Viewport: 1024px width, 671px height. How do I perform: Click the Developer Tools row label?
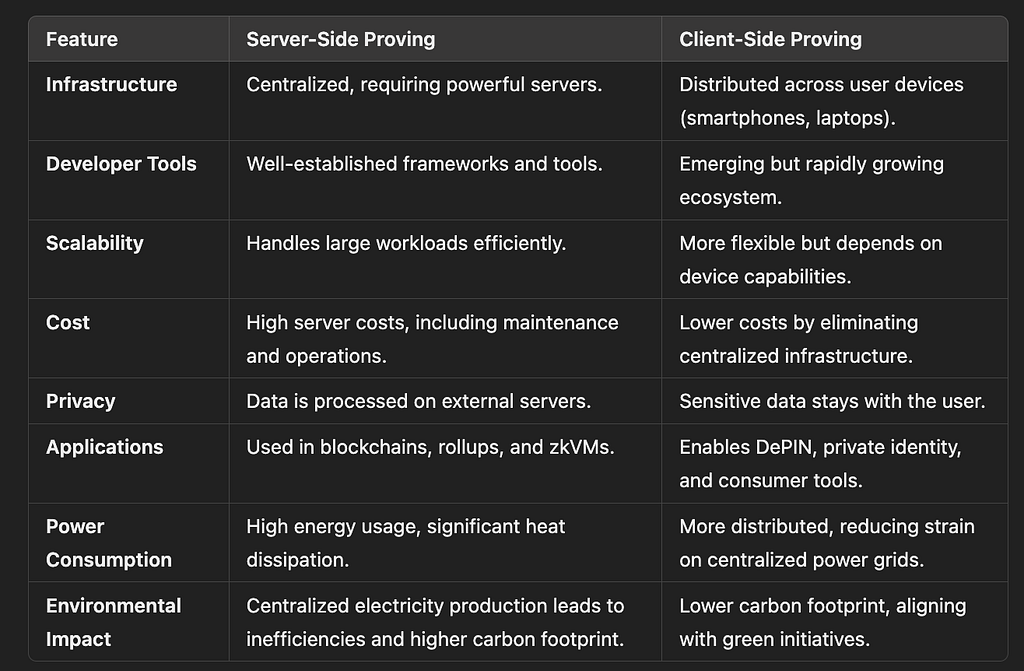[121, 164]
